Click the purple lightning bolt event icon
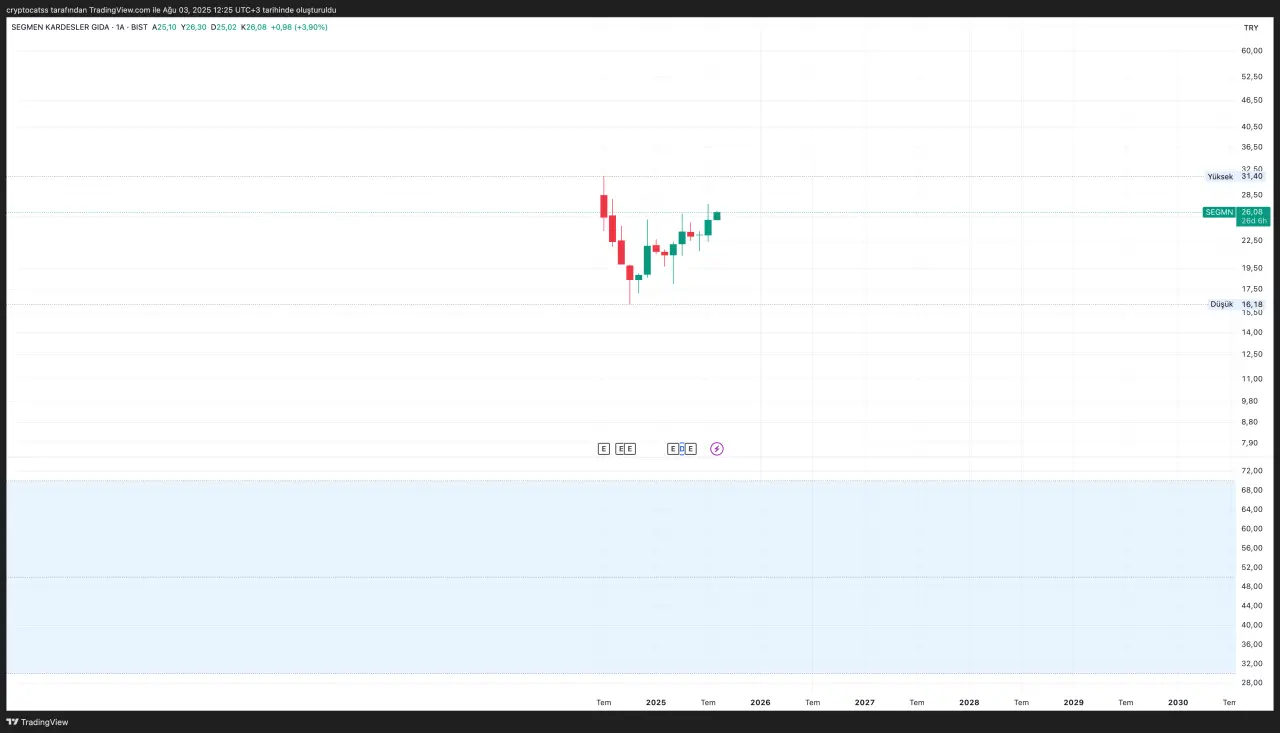Screen dimensions: 1280x733 pos(717,449)
